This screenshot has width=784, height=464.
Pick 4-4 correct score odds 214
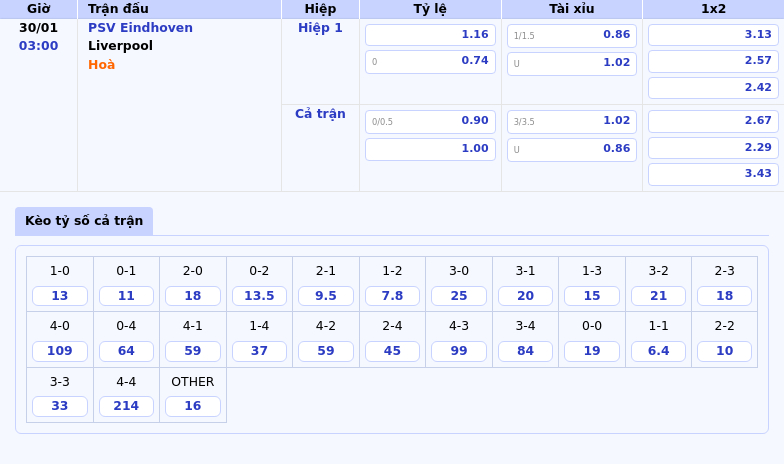click(126, 406)
